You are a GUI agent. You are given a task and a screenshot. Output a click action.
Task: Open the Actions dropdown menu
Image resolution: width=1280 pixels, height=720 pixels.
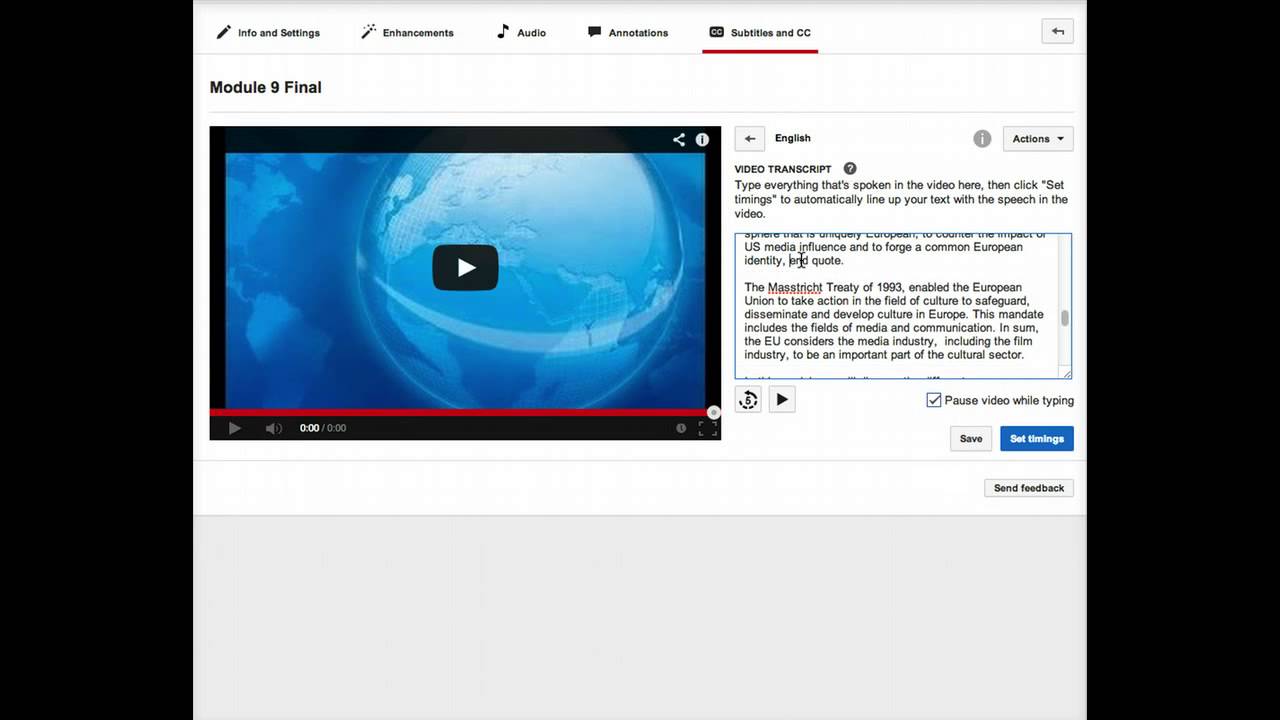(1037, 139)
